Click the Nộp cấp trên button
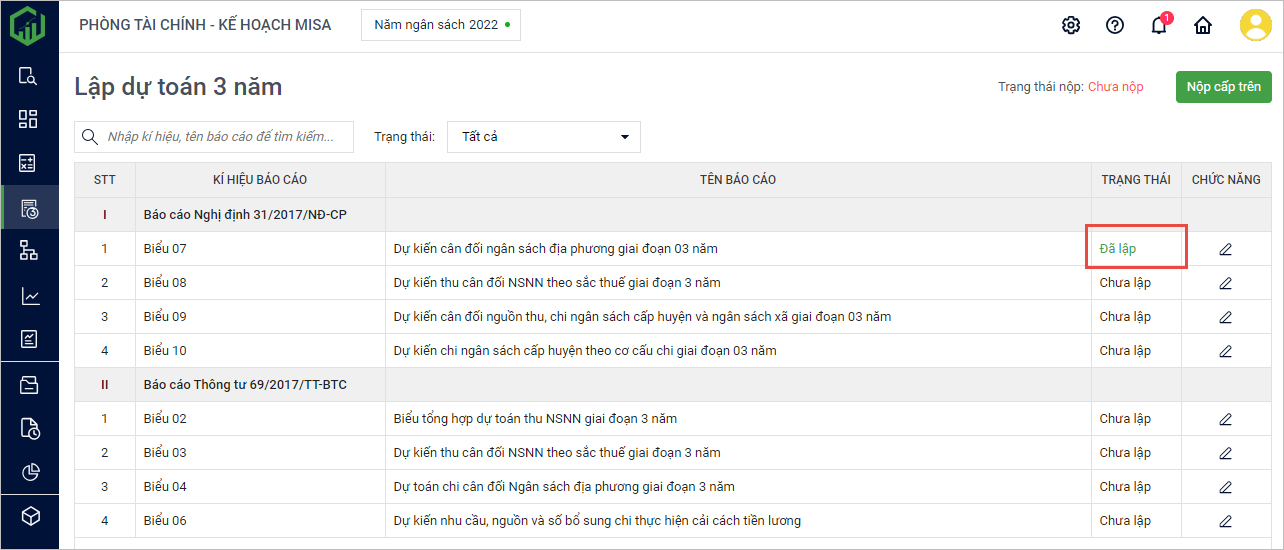Image resolution: width=1284 pixels, height=550 pixels. click(1223, 87)
